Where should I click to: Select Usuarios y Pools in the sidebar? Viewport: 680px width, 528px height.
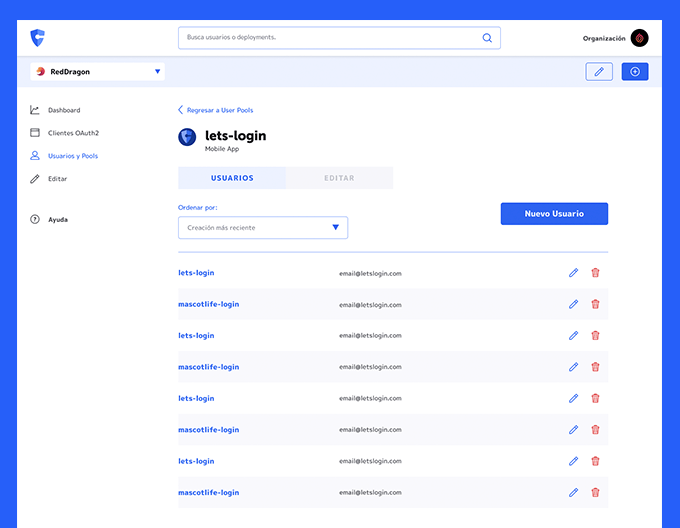point(72,156)
